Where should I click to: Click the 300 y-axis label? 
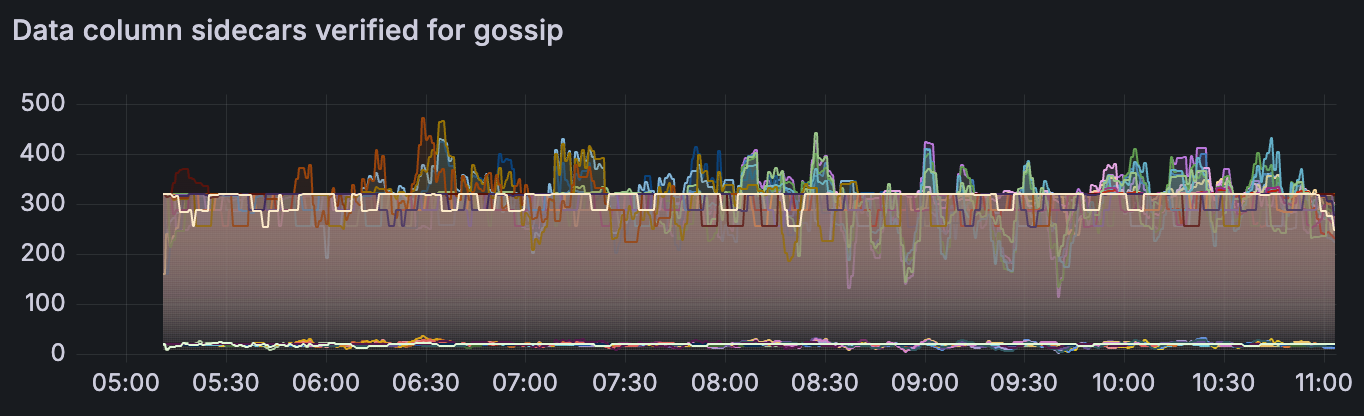pyautogui.click(x=42, y=204)
